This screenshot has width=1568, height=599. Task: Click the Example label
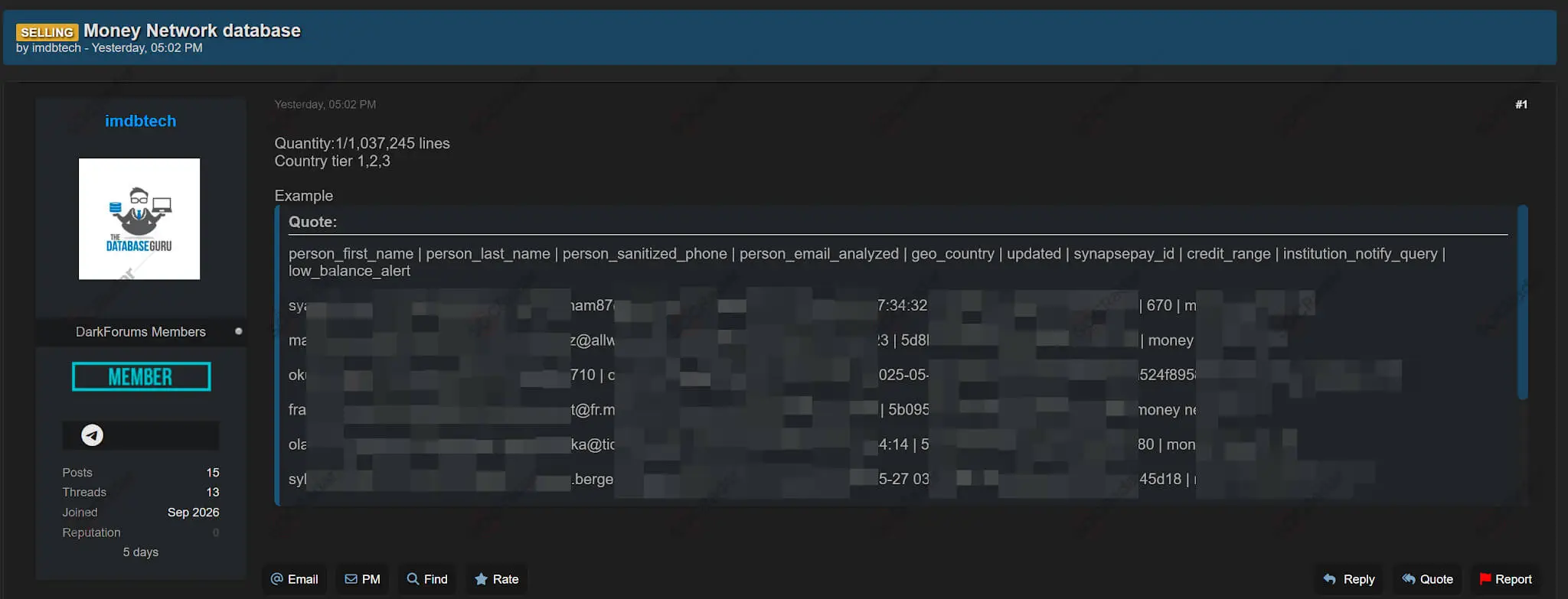point(304,196)
